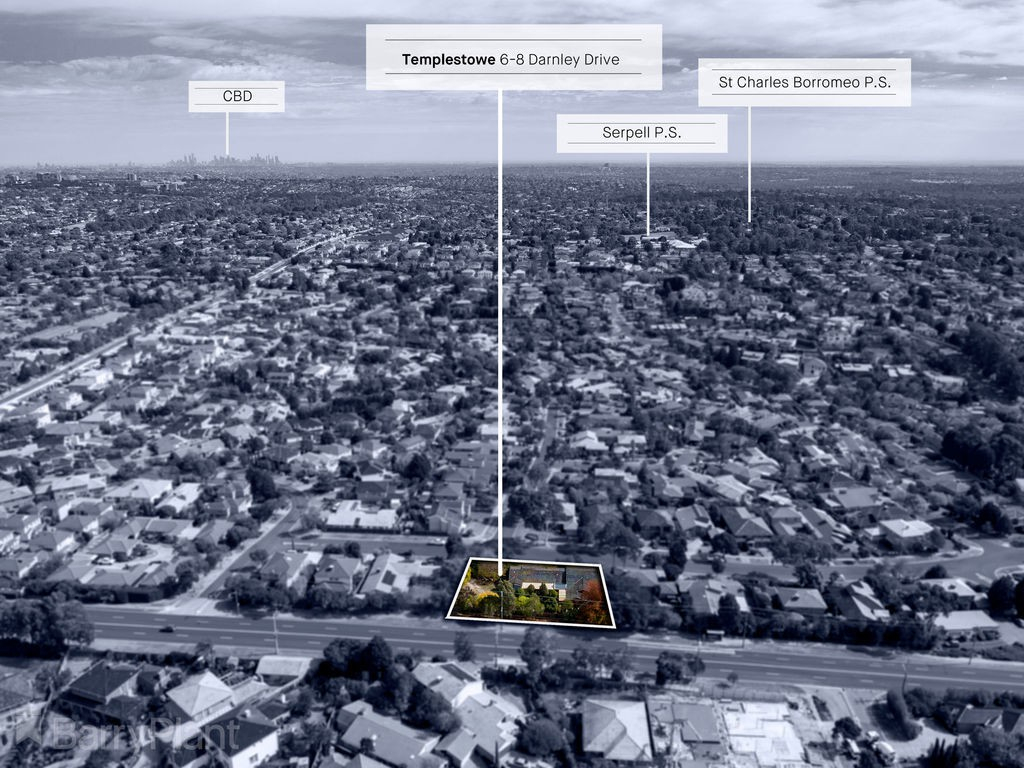The width and height of the screenshot is (1024, 768).
Task: Open the St Charles Borromeo P.S. label
Action: click(x=804, y=82)
